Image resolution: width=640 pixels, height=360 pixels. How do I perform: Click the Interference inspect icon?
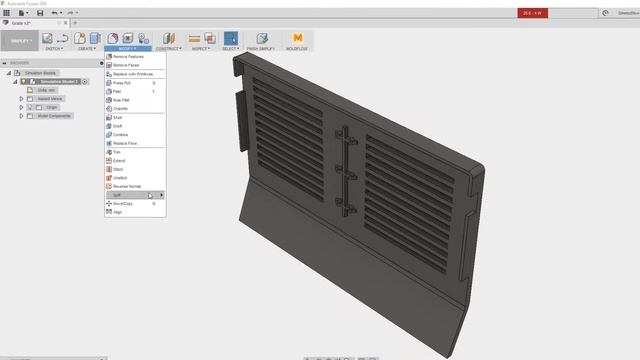(210, 38)
